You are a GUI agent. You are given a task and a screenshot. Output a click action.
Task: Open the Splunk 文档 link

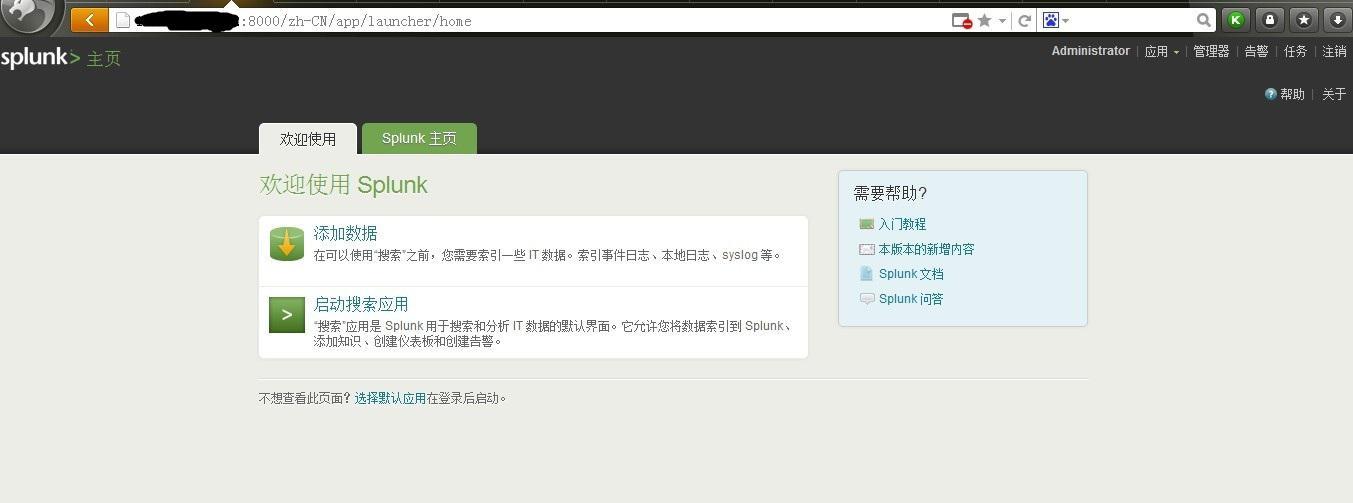pyautogui.click(x=911, y=274)
